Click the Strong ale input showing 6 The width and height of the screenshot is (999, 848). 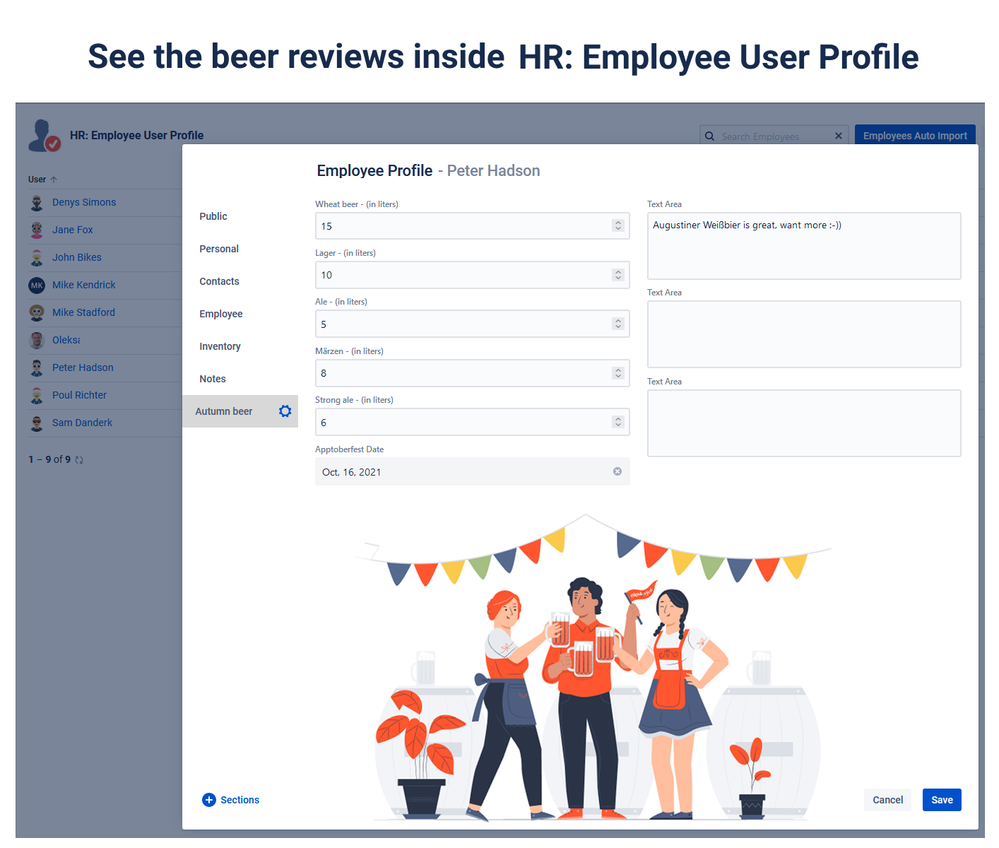[472, 422]
